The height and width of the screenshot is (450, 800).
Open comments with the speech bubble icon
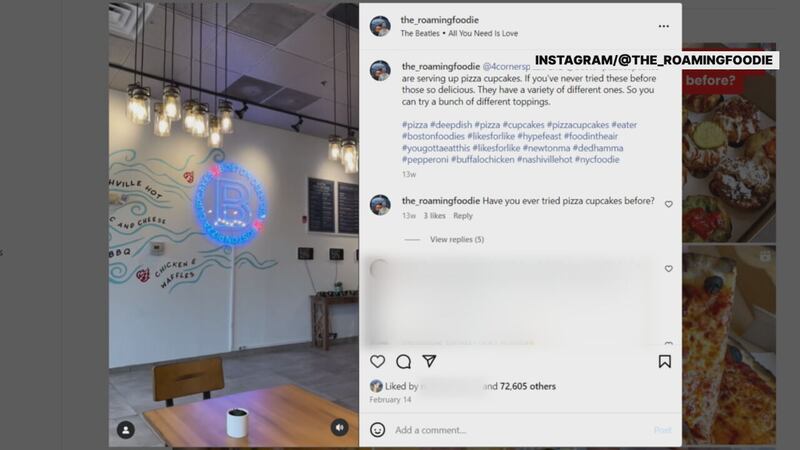(x=404, y=361)
